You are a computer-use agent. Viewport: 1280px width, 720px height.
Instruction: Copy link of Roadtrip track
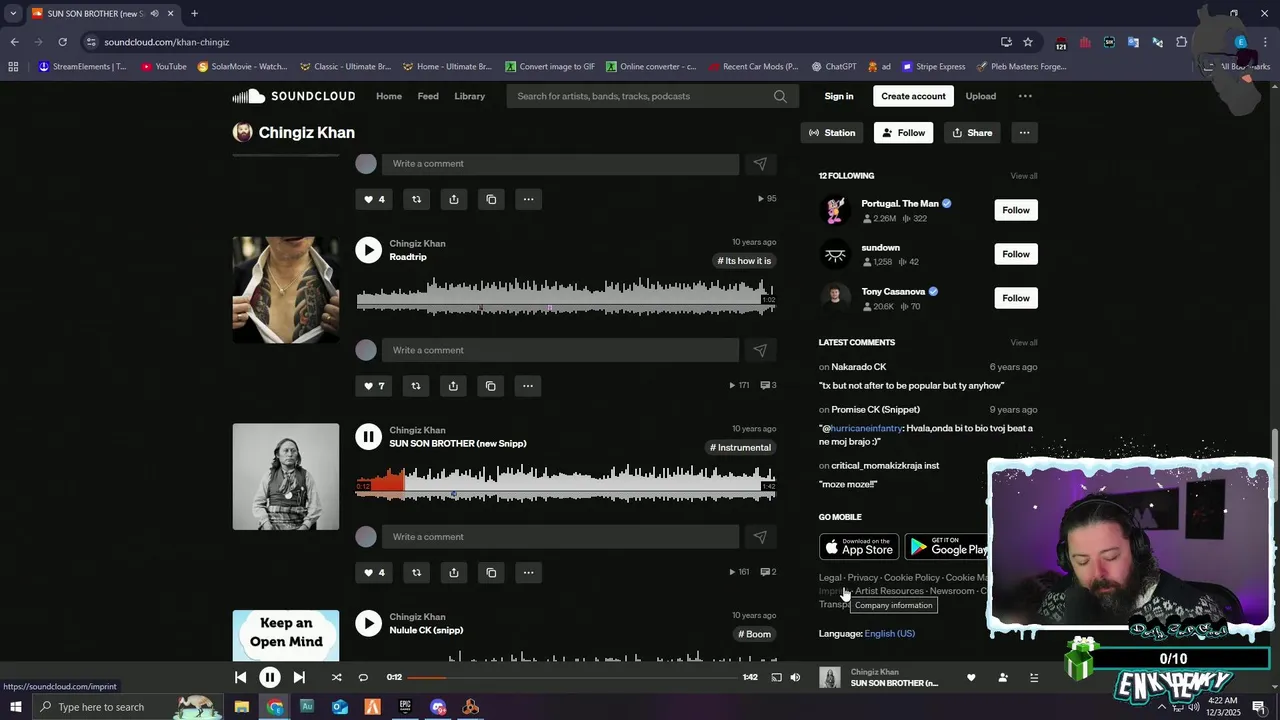491,386
